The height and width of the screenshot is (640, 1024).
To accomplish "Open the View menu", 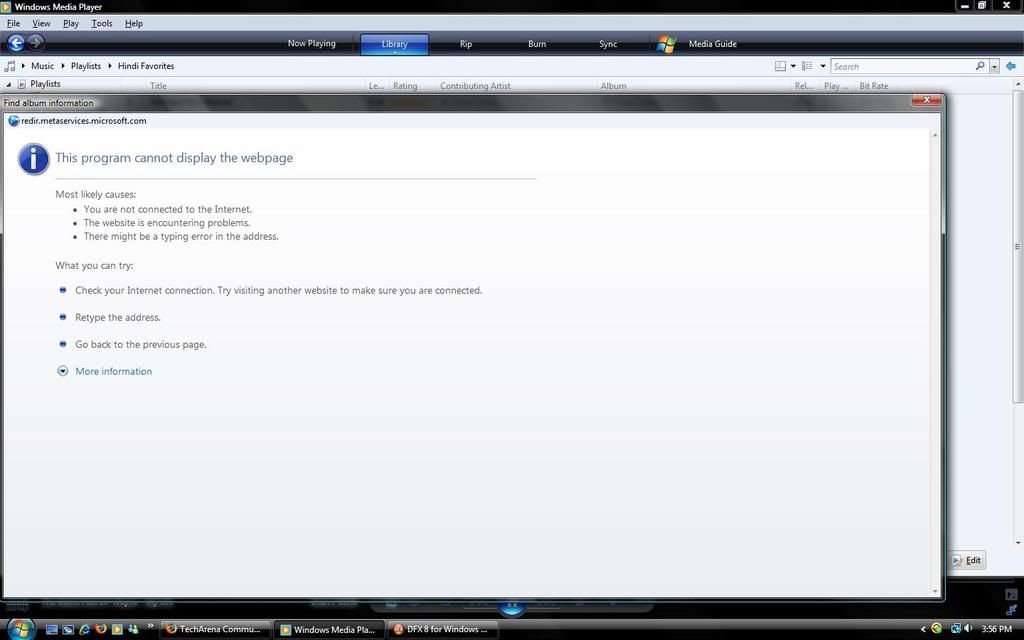I will [x=41, y=23].
